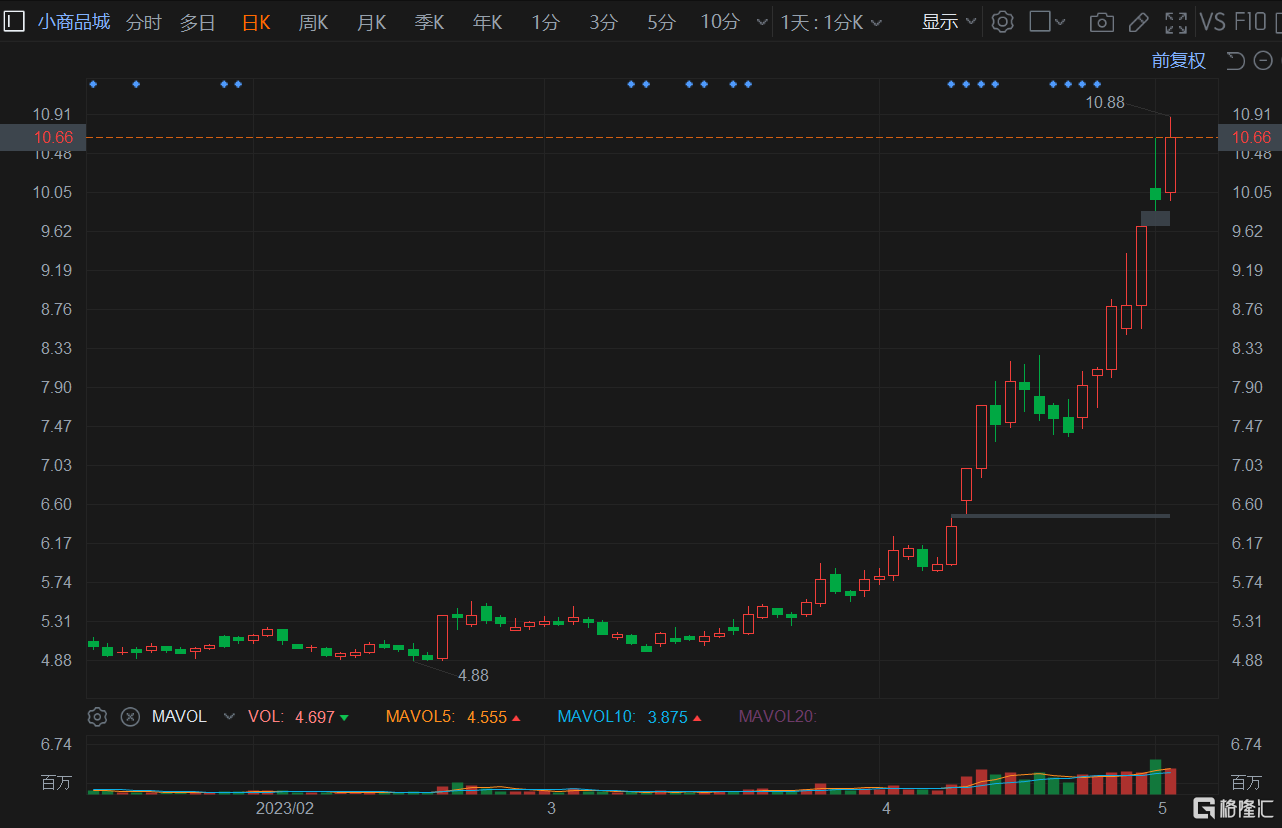The height and width of the screenshot is (828, 1282).
Task: Open chart settings gear icon in top toolbar
Action: click(1002, 21)
